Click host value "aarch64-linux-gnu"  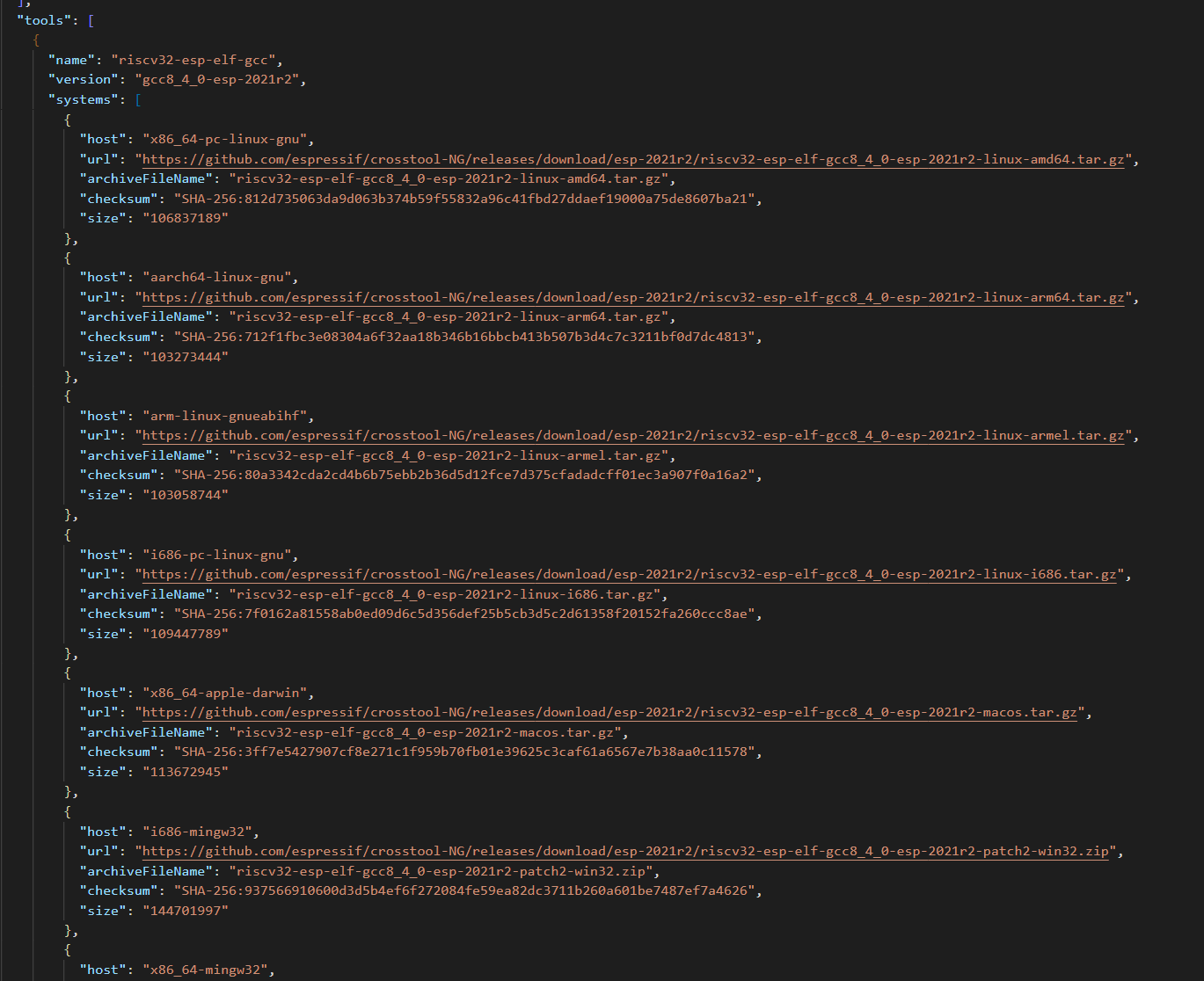[x=220, y=277]
